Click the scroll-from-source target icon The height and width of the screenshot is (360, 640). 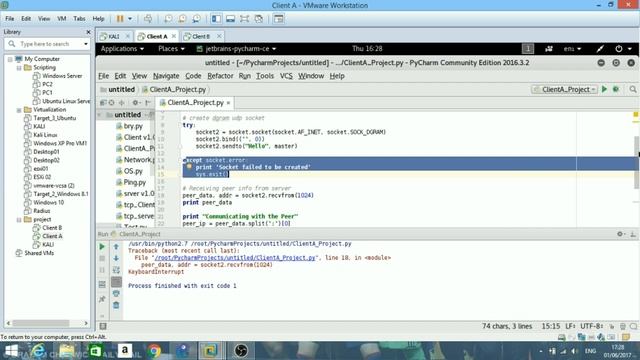(x=111, y=103)
